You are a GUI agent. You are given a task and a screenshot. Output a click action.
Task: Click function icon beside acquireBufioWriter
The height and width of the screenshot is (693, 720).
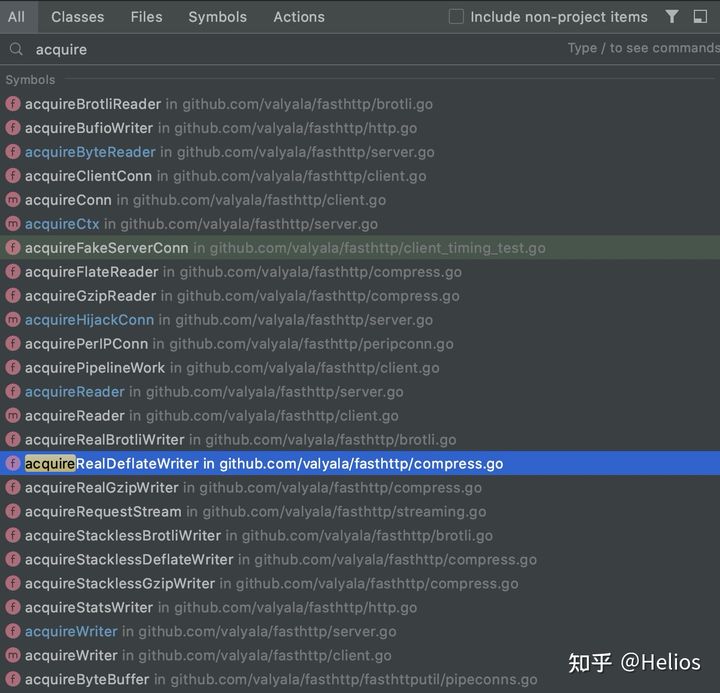pos(13,128)
